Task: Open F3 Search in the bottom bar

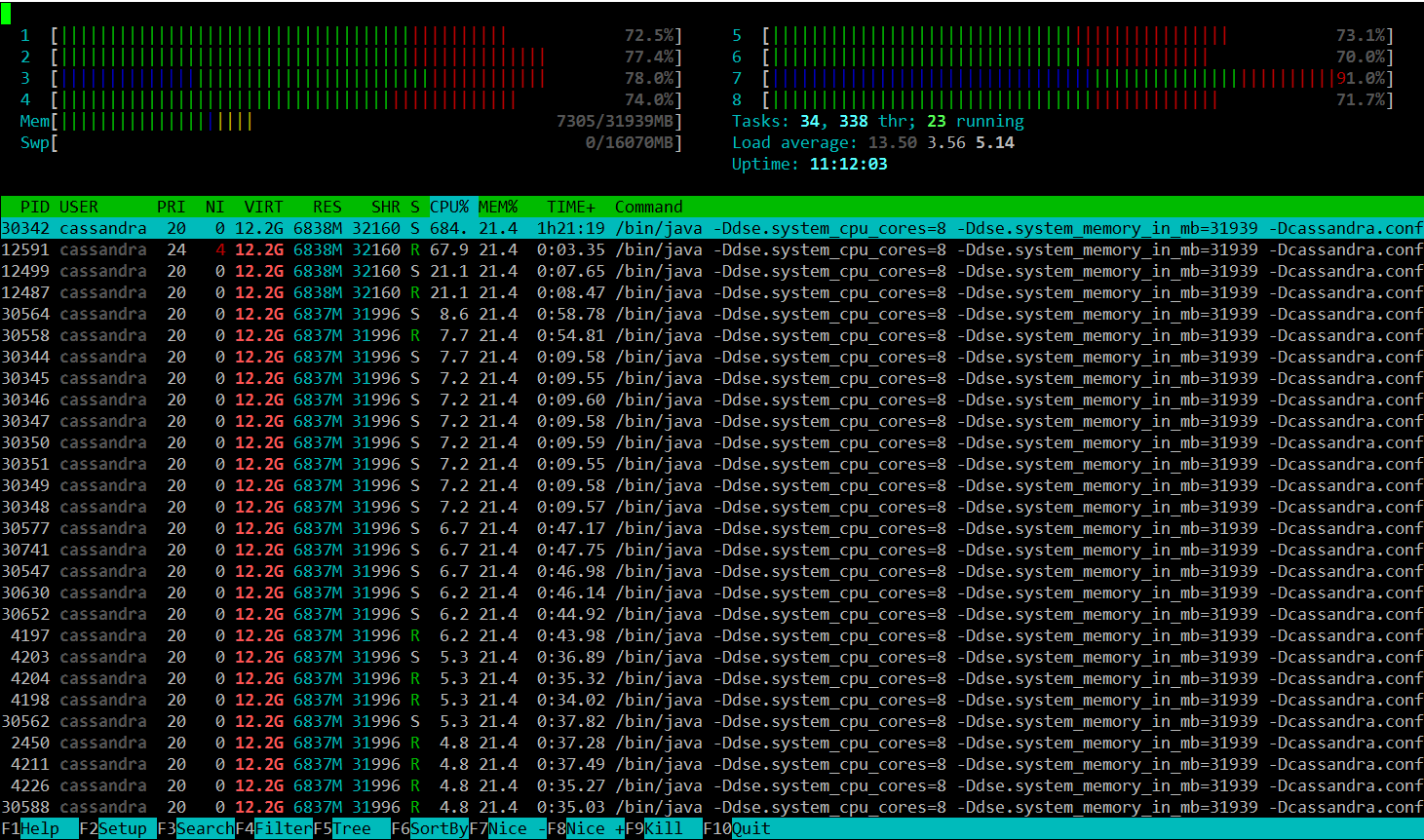Action: point(195,829)
